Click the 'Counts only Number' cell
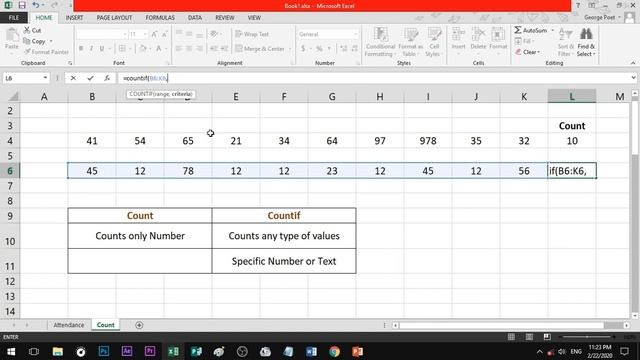The height and width of the screenshot is (360, 640). 140,236
